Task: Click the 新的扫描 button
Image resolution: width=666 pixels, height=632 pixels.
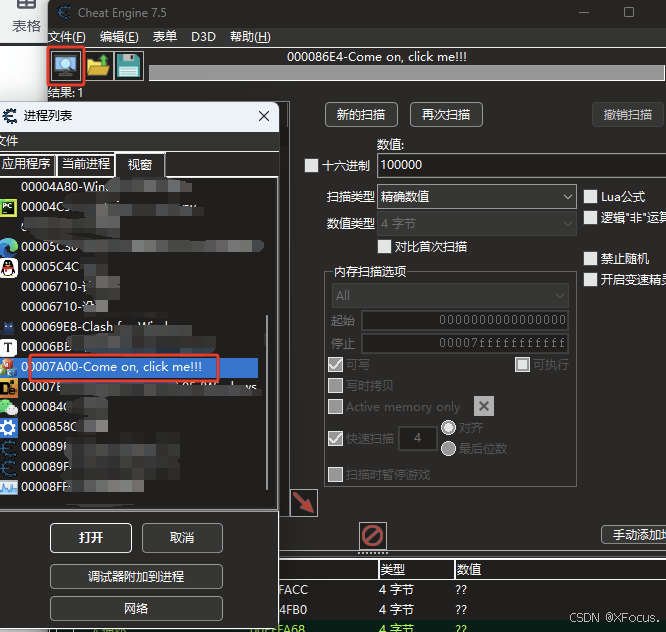Action: [361, 115]
